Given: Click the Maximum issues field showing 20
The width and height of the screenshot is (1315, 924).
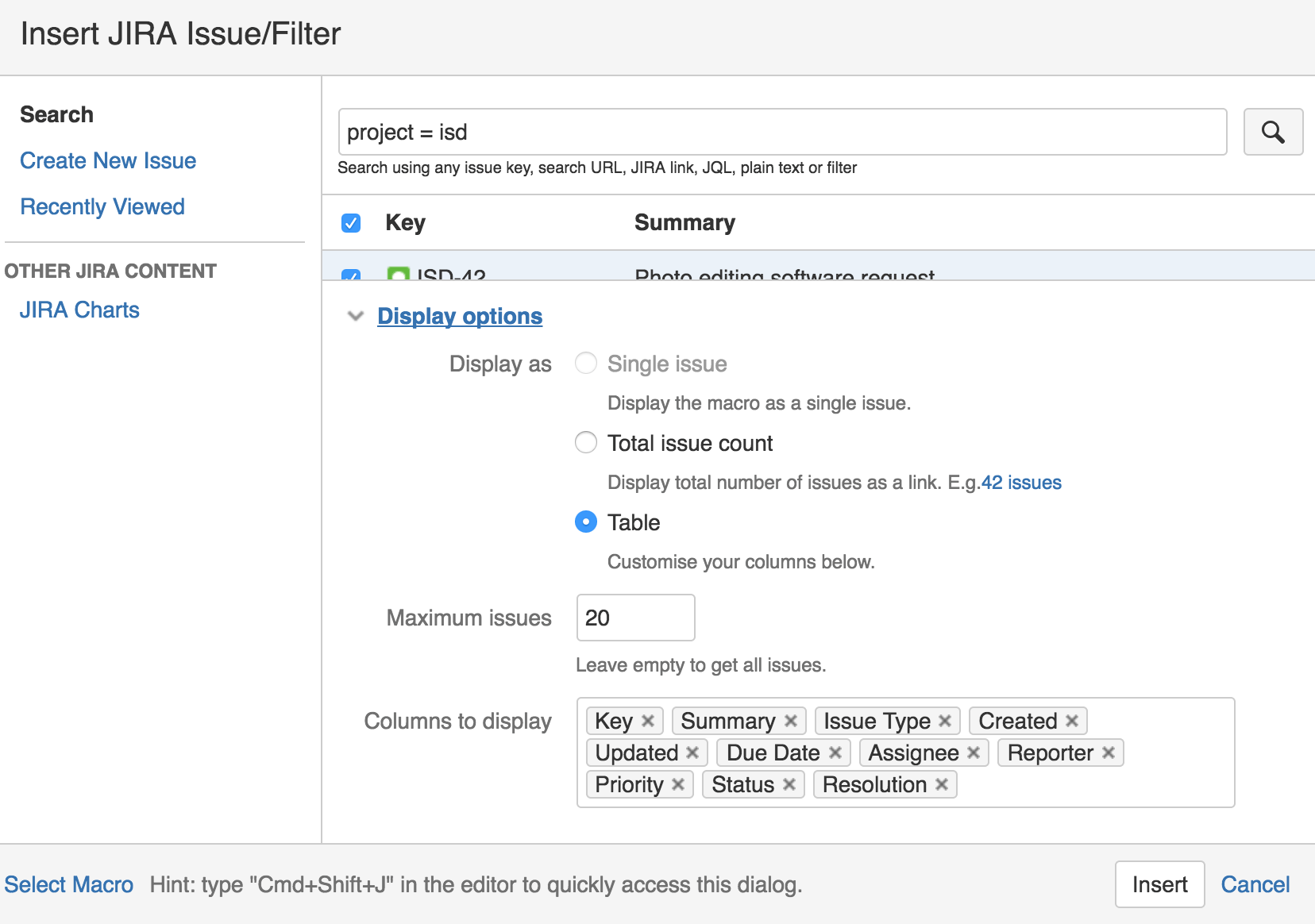Looking at the screenshot, I should click(635, 618).
